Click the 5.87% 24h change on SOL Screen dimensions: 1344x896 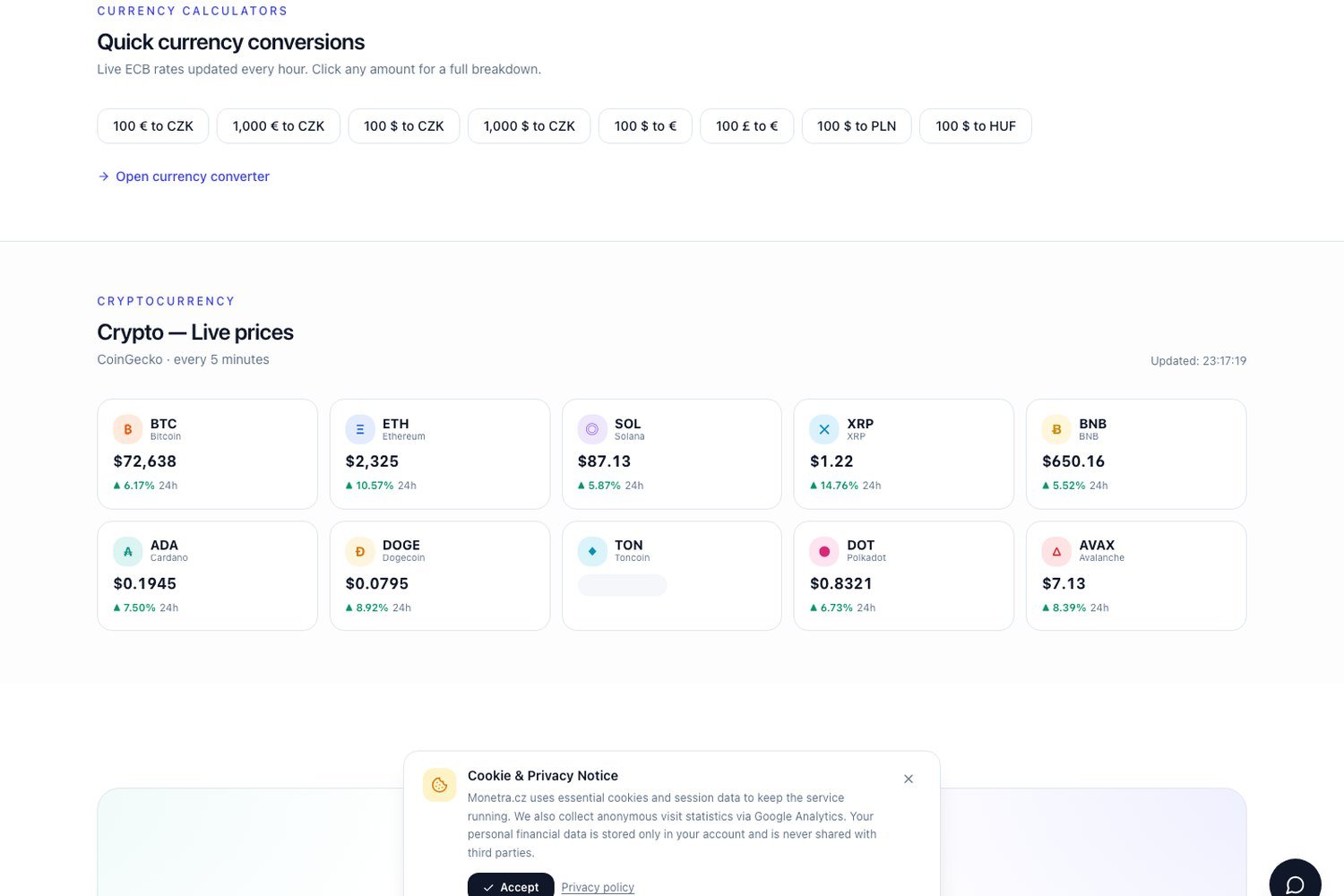pos(611,486)
